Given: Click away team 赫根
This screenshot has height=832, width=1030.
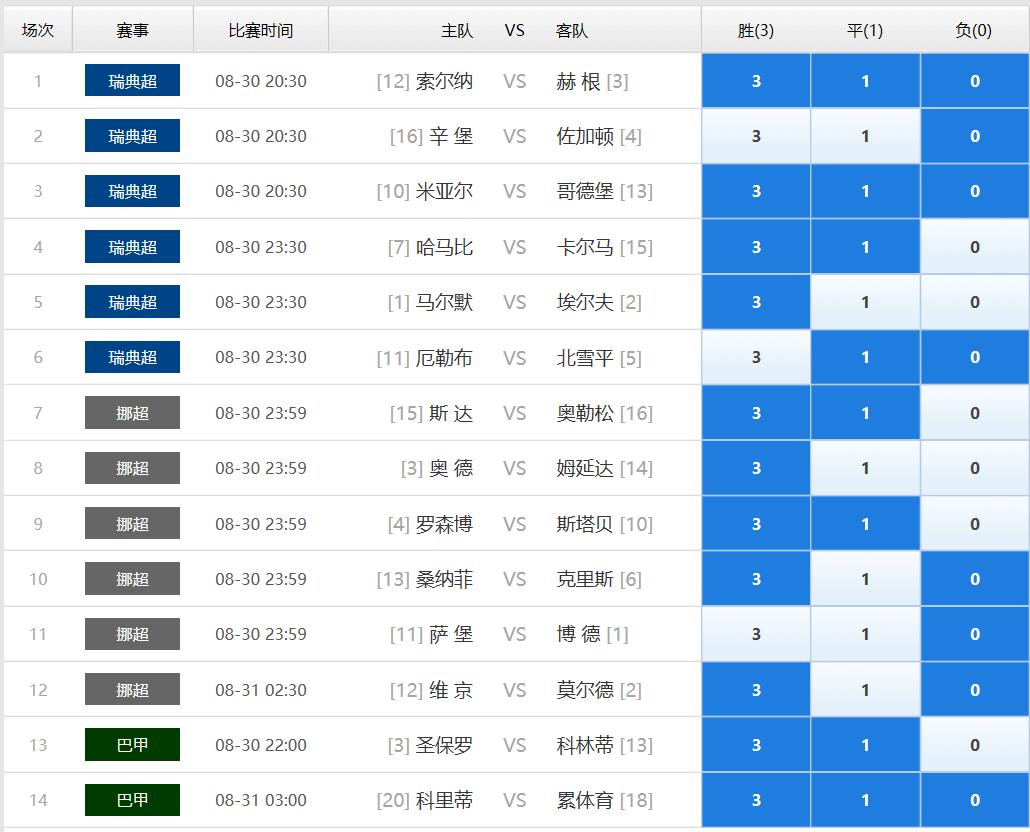Looking at the screenshot, I should (578, 81).
